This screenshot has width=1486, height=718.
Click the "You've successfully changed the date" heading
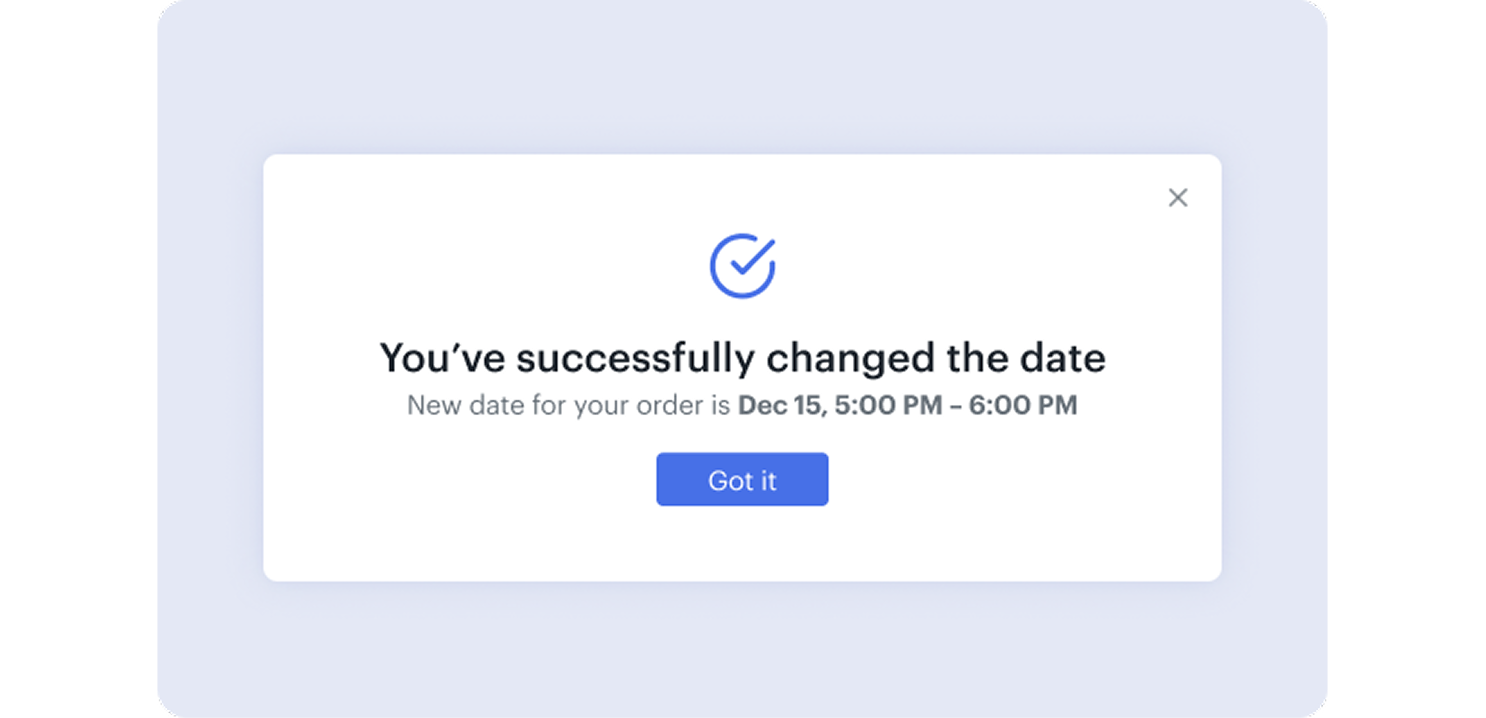pos(742,358)
